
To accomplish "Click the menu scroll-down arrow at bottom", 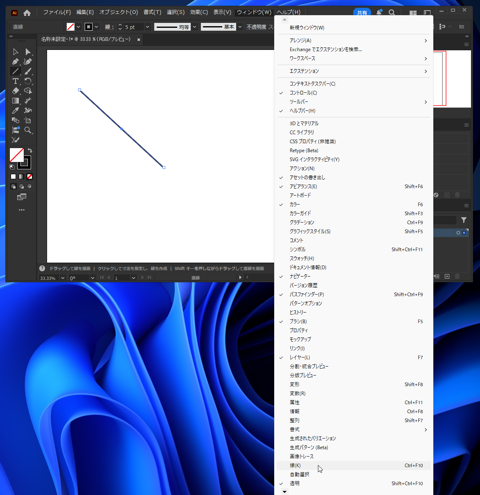I will [284, 492].
